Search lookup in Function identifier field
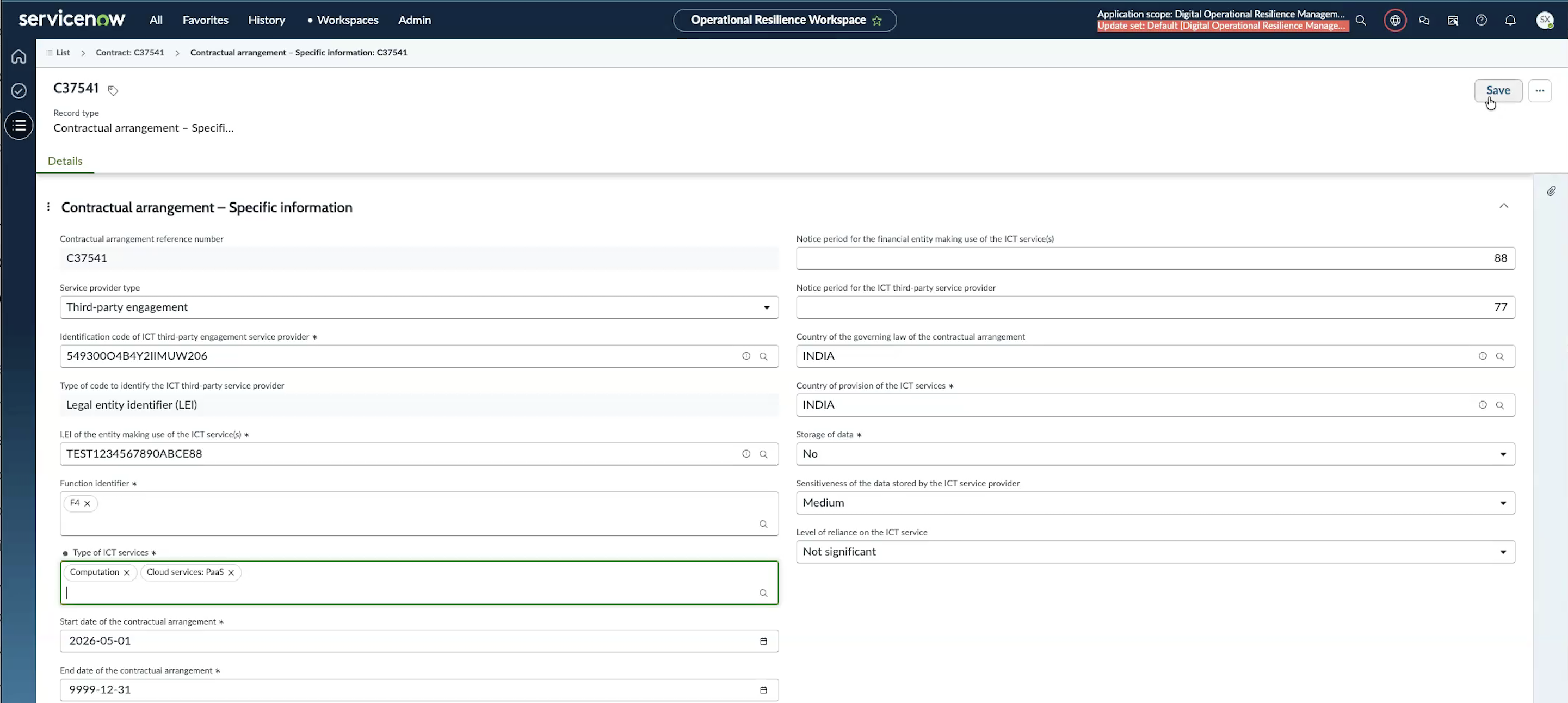The width and height of the screenshot is (1568, 703). [763, 524]
